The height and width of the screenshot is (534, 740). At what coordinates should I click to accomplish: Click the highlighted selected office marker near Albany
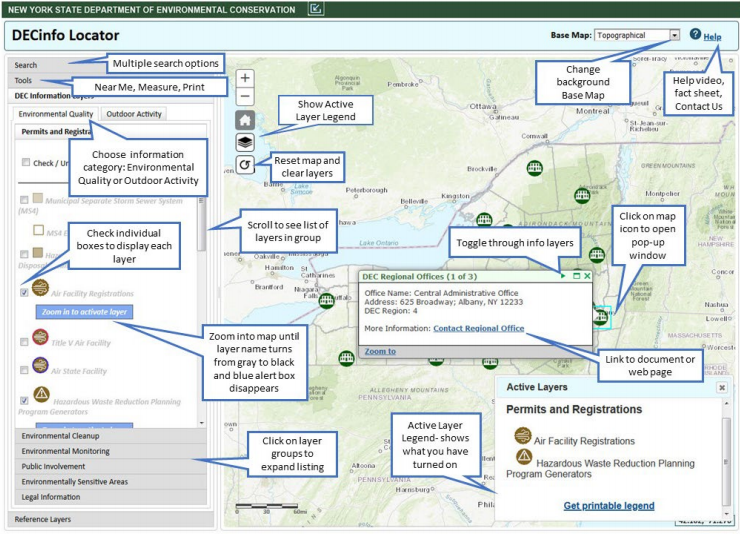coord(601,317)
